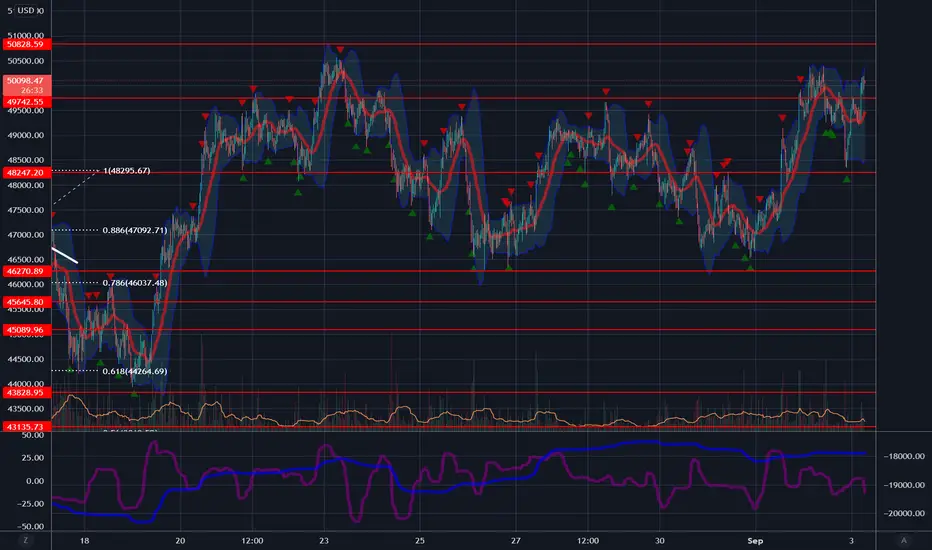The width and height of the screenshot is (932, 550).
Task: Click date 30 on the time axis
Action: click(659, 540)
